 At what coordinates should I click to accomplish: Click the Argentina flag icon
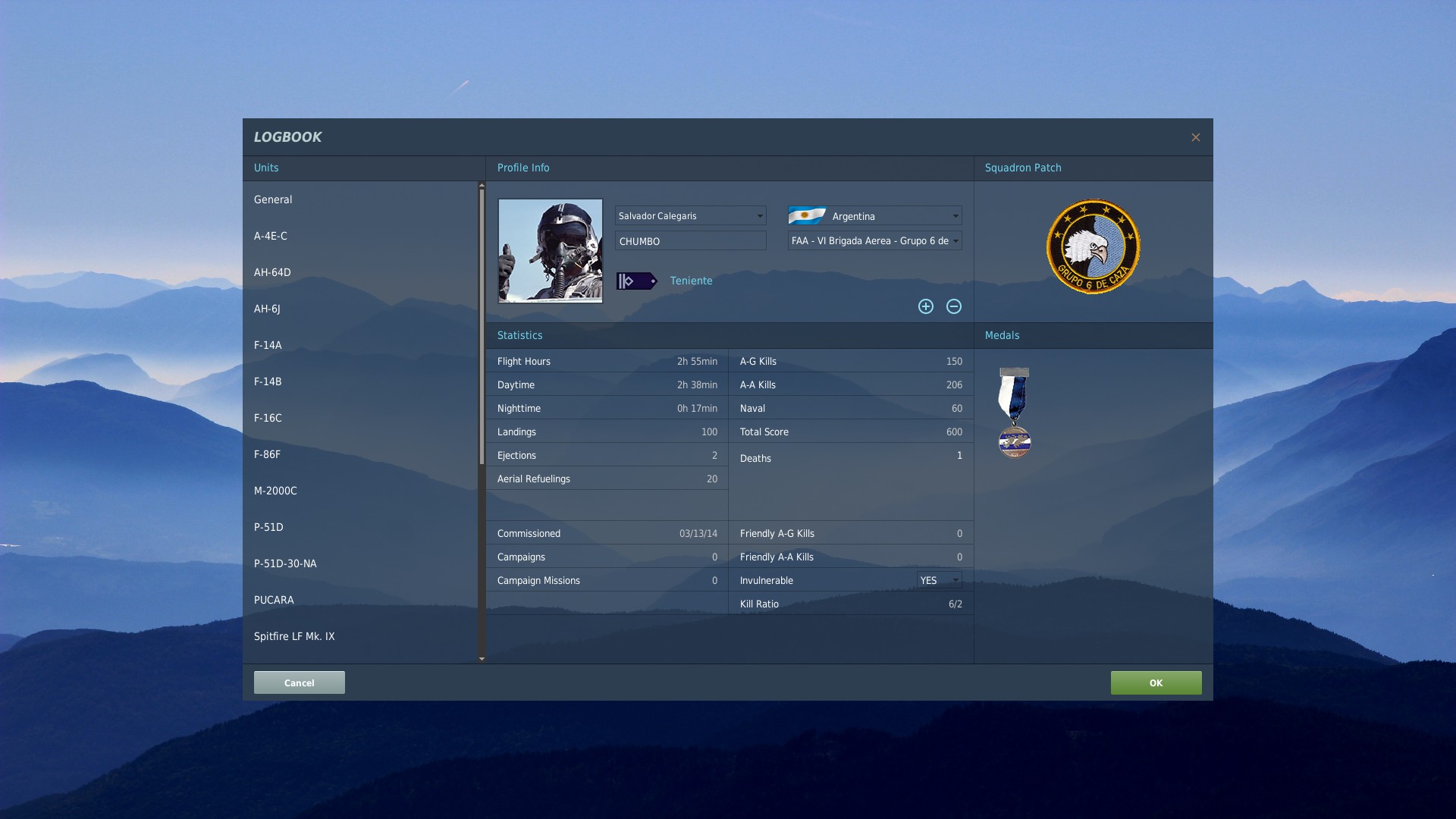click(807, 216)
